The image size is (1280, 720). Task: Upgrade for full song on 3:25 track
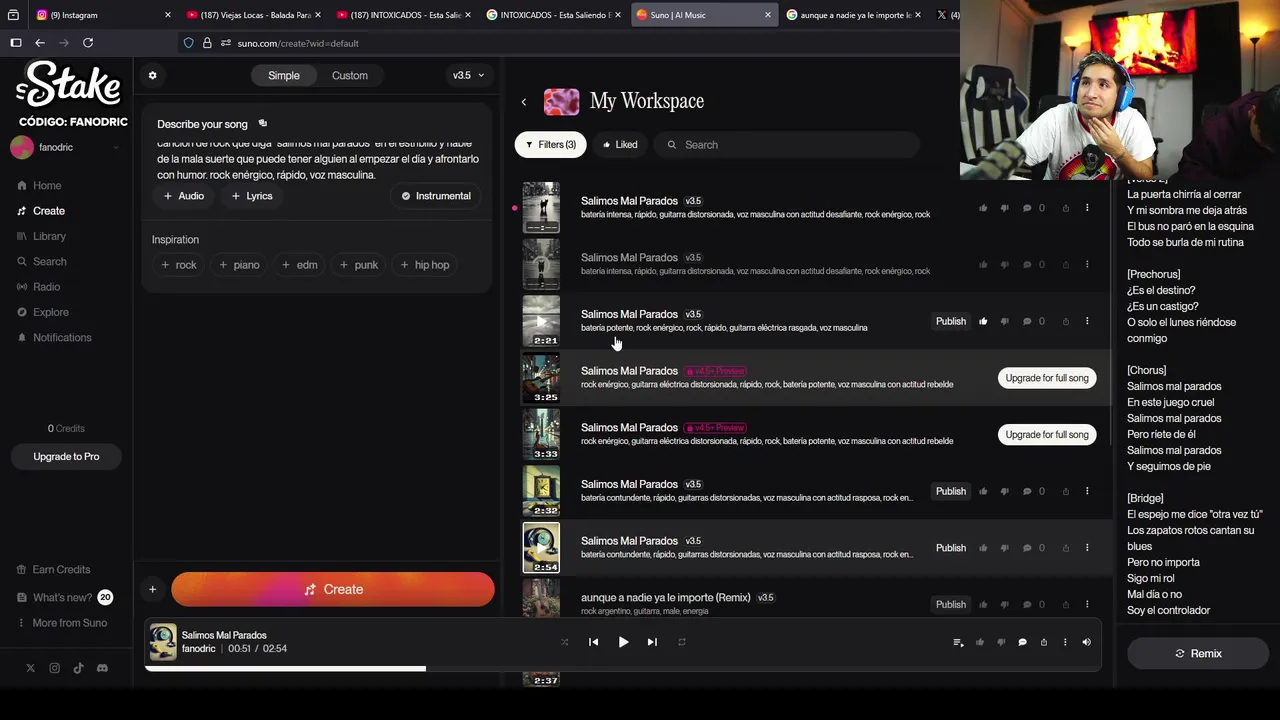pyautogui.click(x=1047, y=378)
